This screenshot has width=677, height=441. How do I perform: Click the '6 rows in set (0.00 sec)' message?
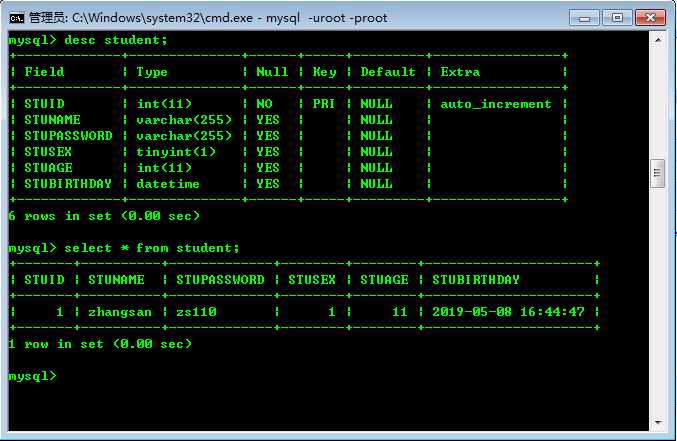[x=104, y=216]
